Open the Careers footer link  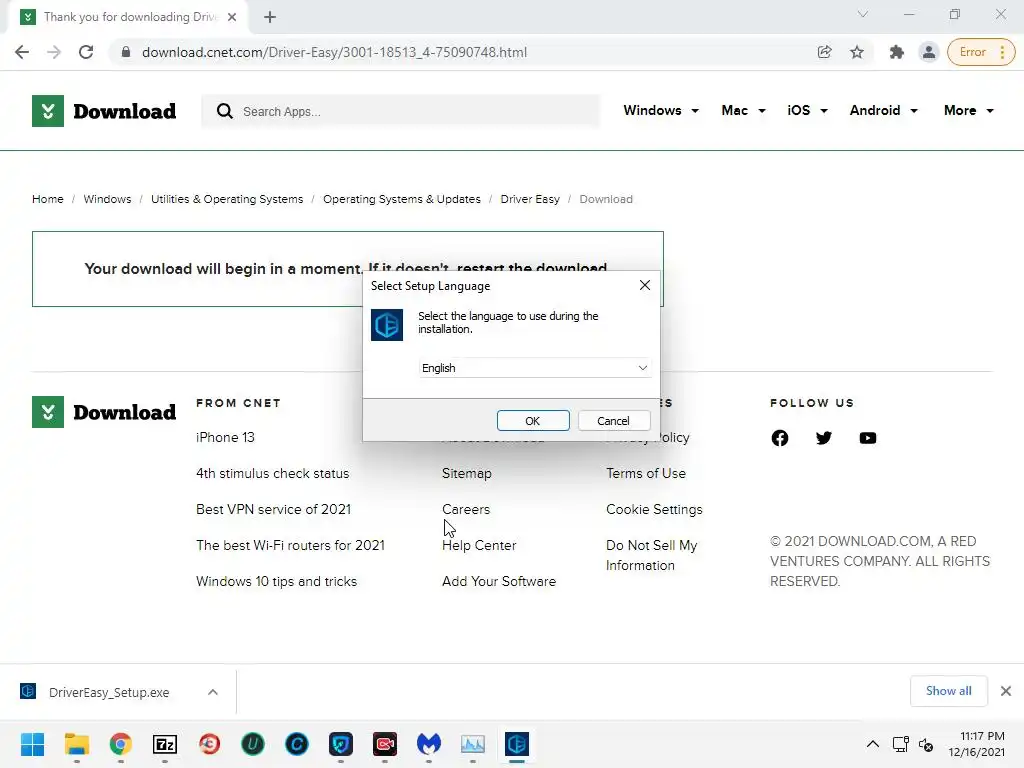(466, 509)
